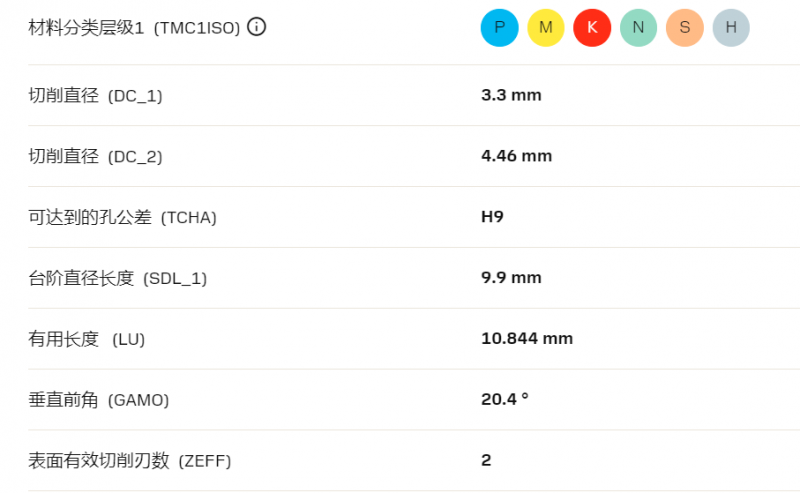The height and width of the screenshot is (493, 800).
Task: Click the 切削直径 (DC_2) label
Action: pyautogui.click(x=95, y=156)
